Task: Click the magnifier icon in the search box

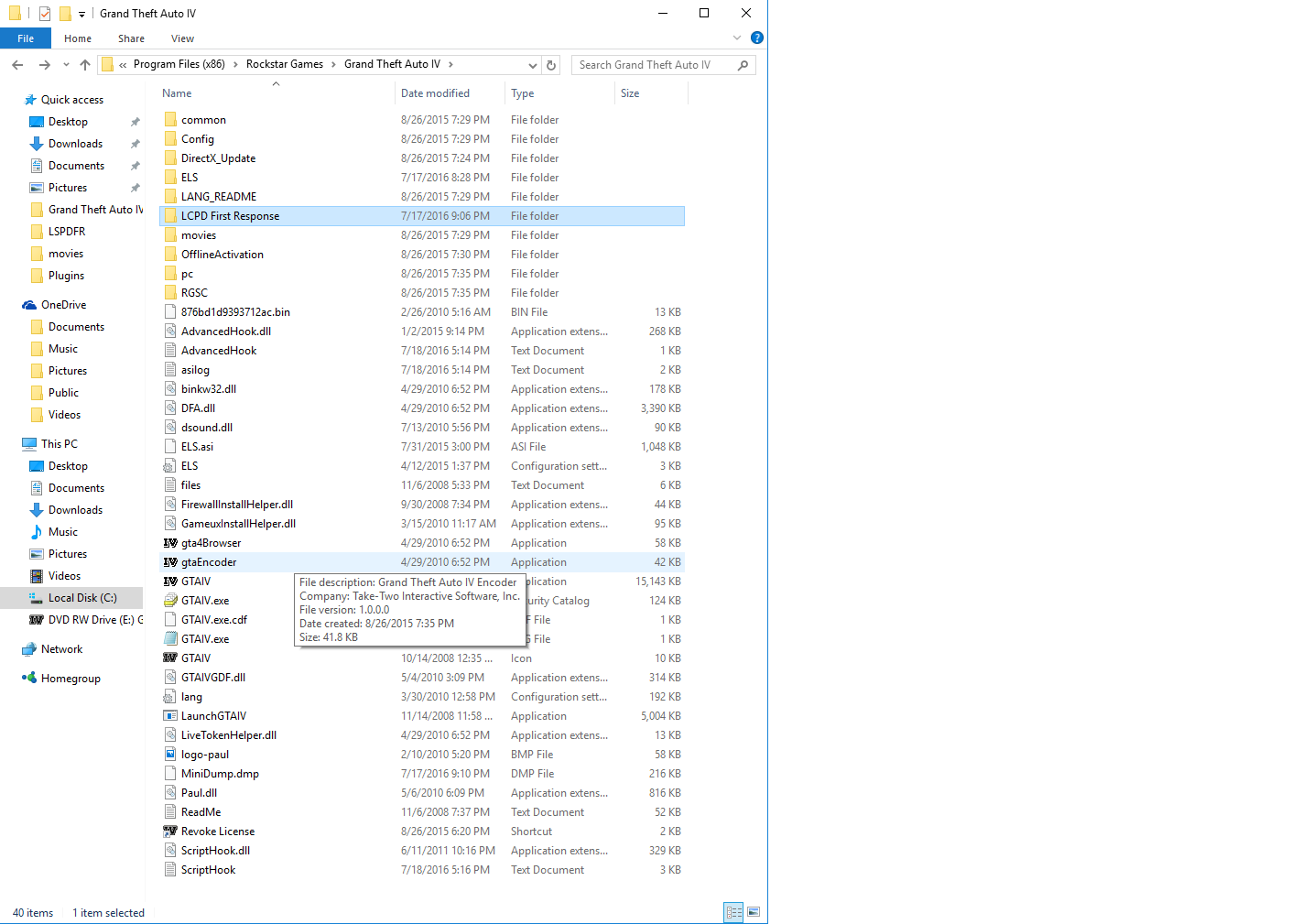Action: point(743,65)
